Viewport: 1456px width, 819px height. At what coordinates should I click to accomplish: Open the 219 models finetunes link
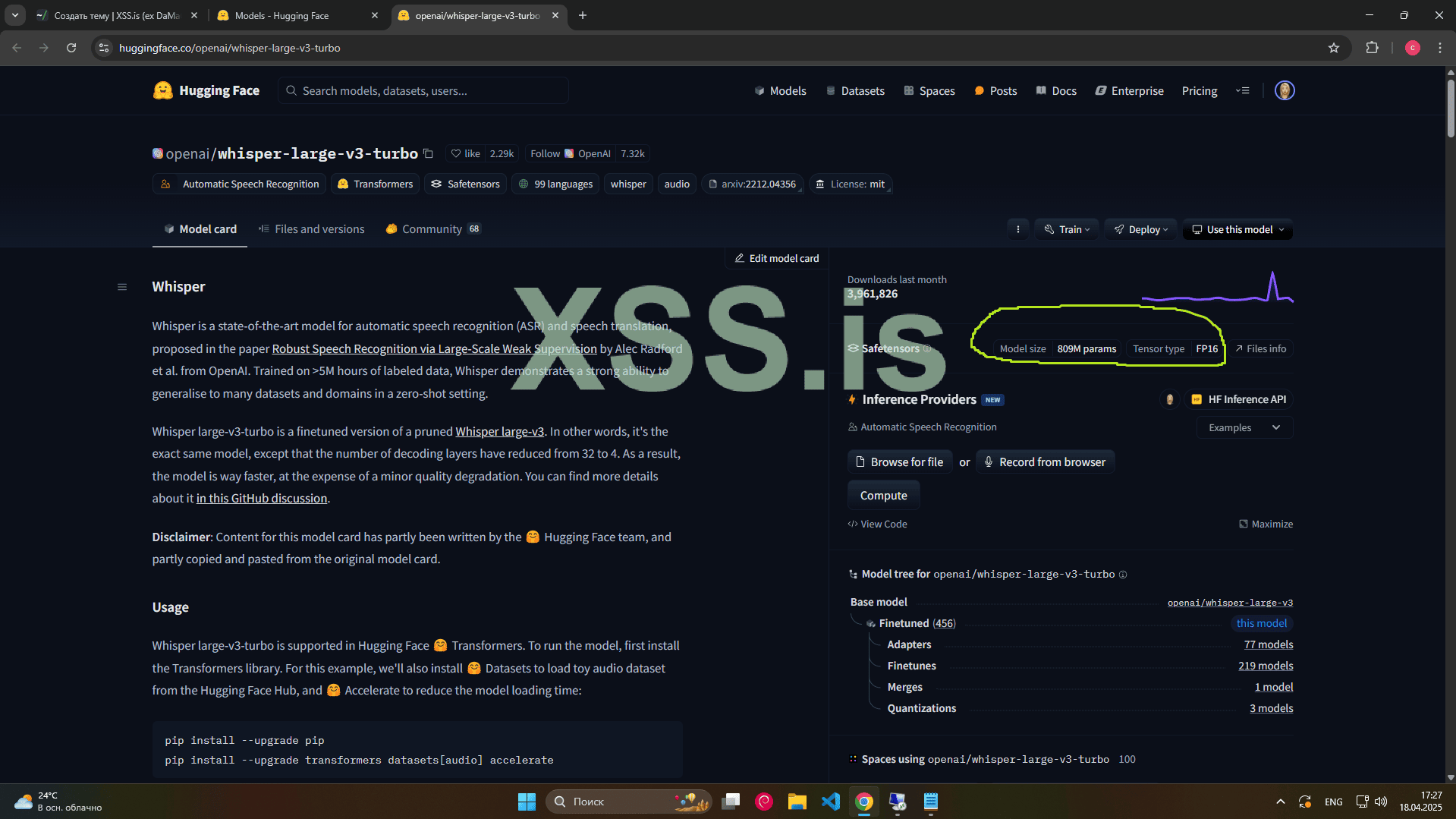1266,666
